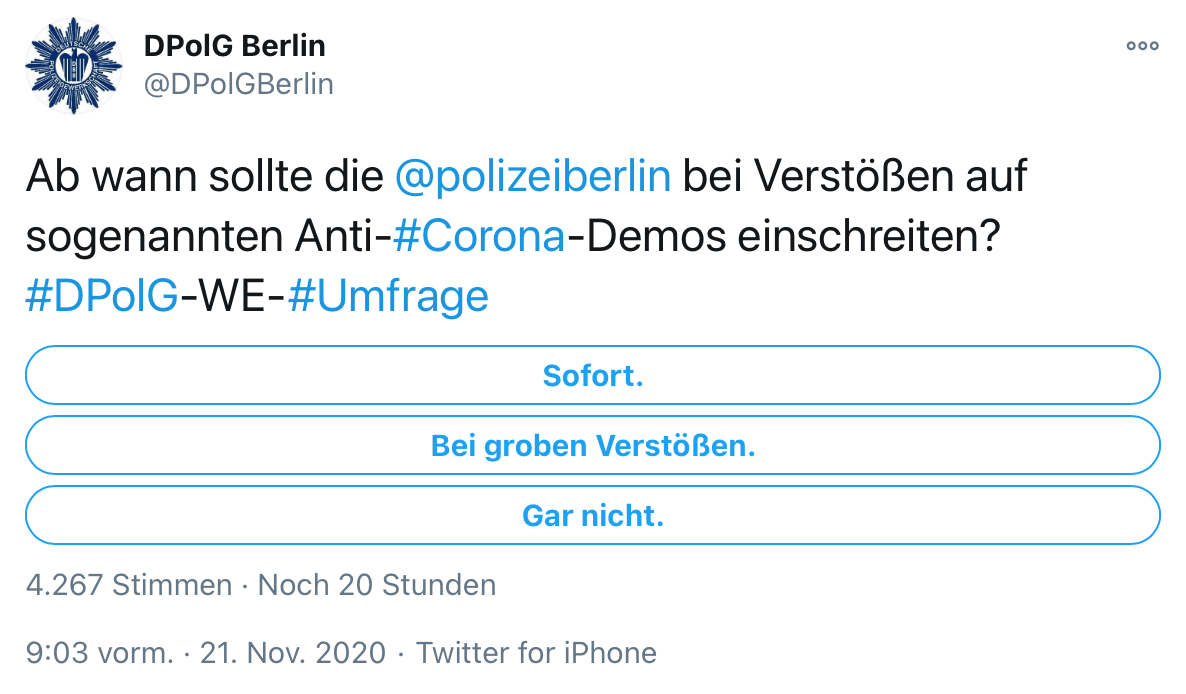Choose the "Bei groben Verstößen." poll option
Image resolution: width=1186 pixels, height=694 pixels.
tap(593, 445)
